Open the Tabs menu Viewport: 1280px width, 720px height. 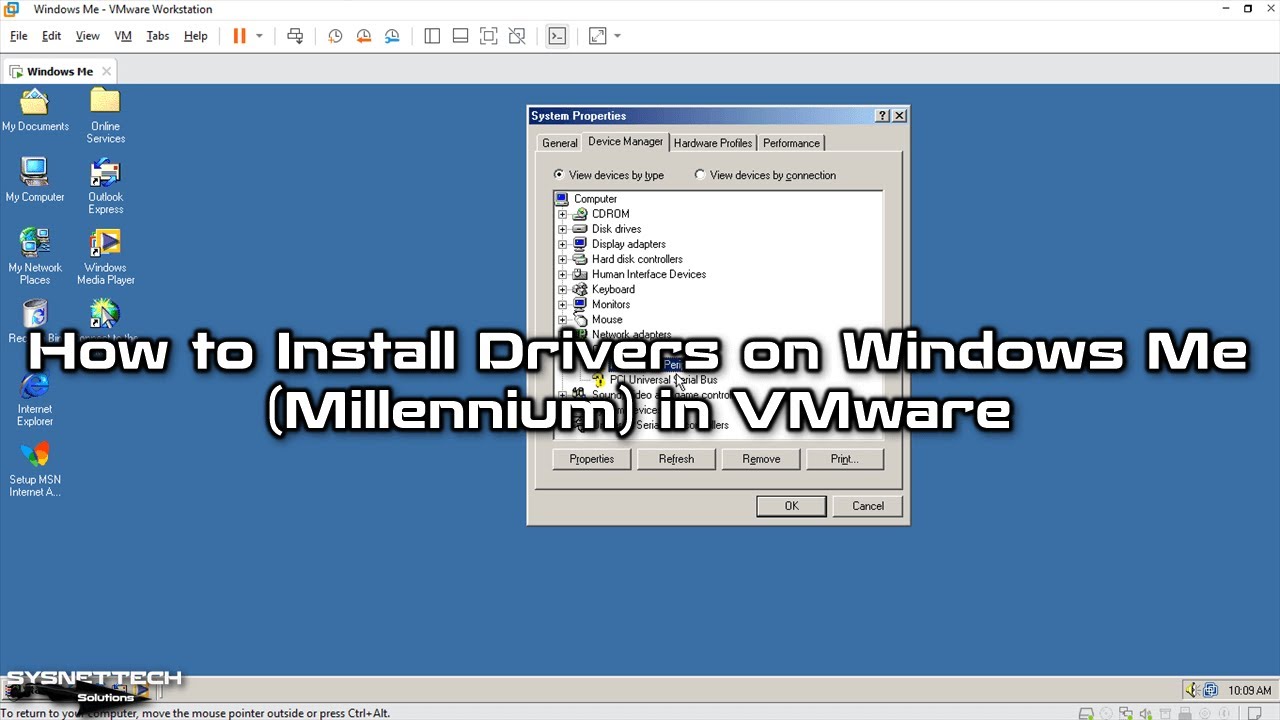[158, 36]
